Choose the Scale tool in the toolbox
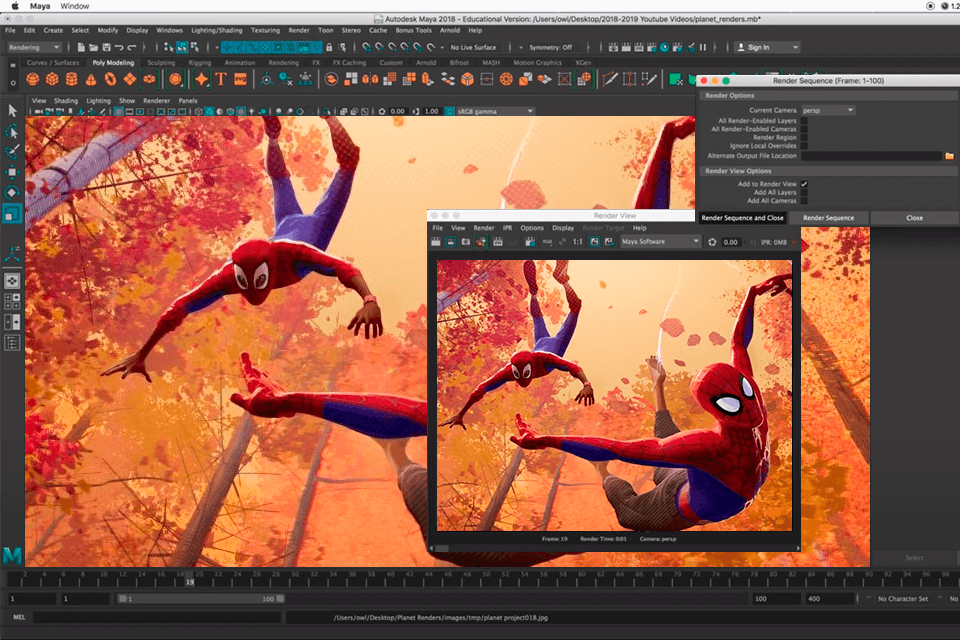Screen dimensions: 960x640 [x=12, y=213]
